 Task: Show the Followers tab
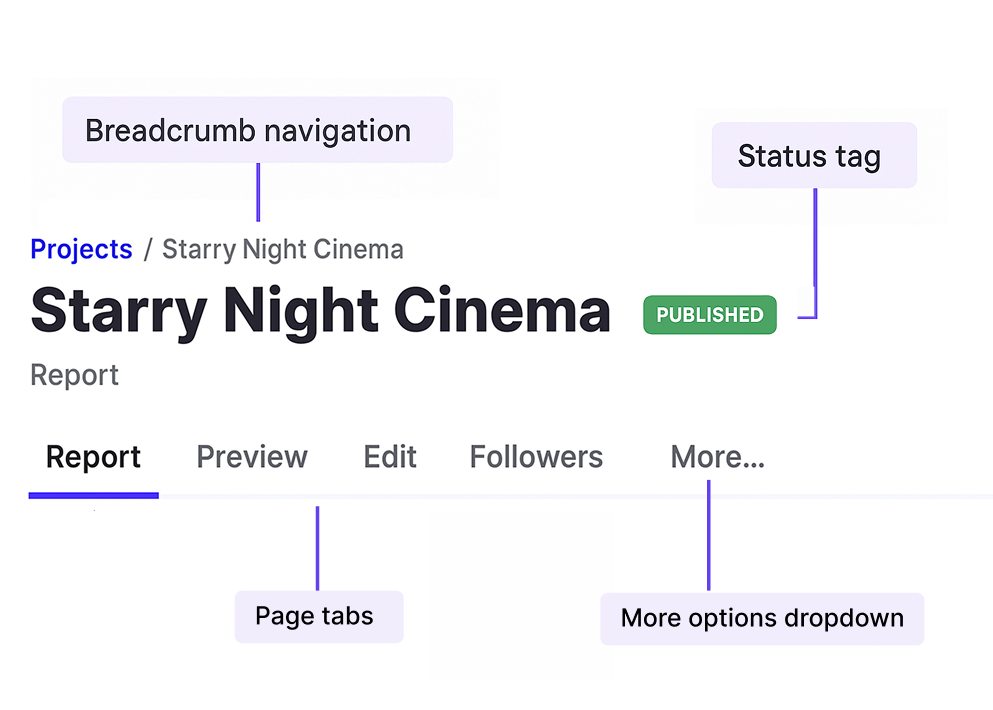[536, 457]
